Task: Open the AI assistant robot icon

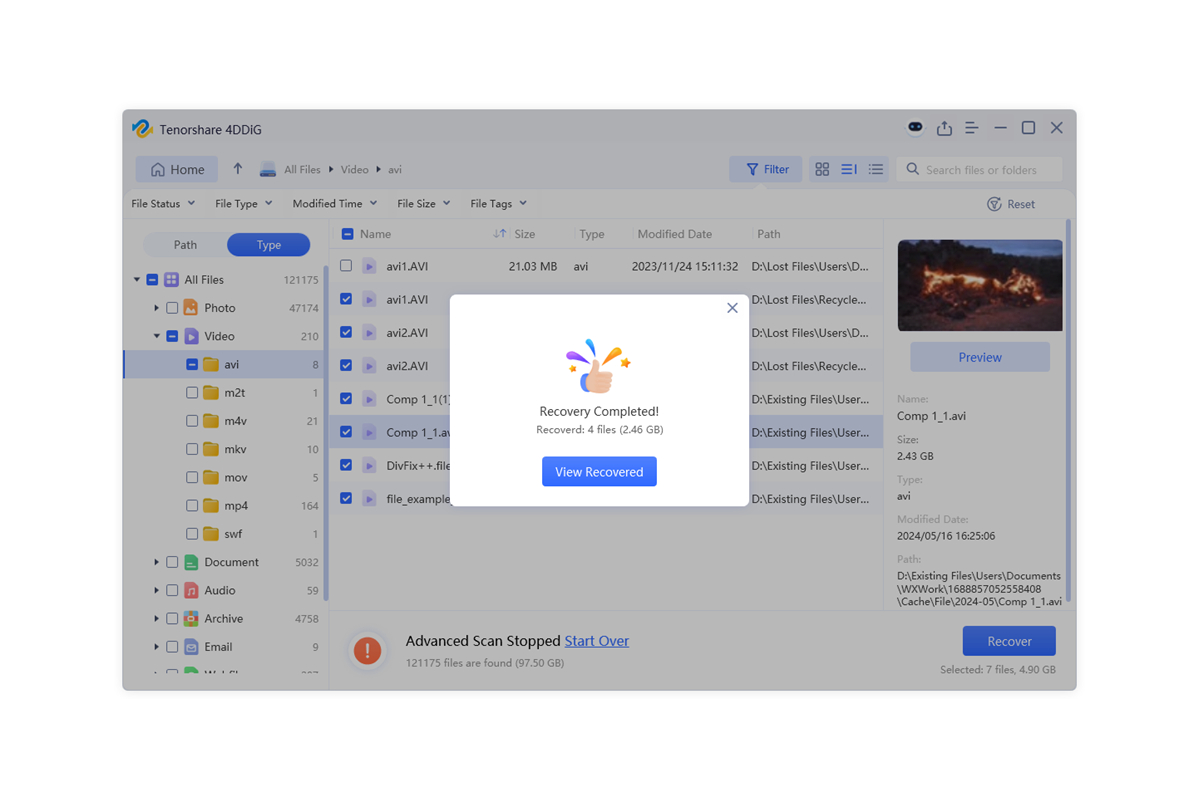Action: click(915, 128)
